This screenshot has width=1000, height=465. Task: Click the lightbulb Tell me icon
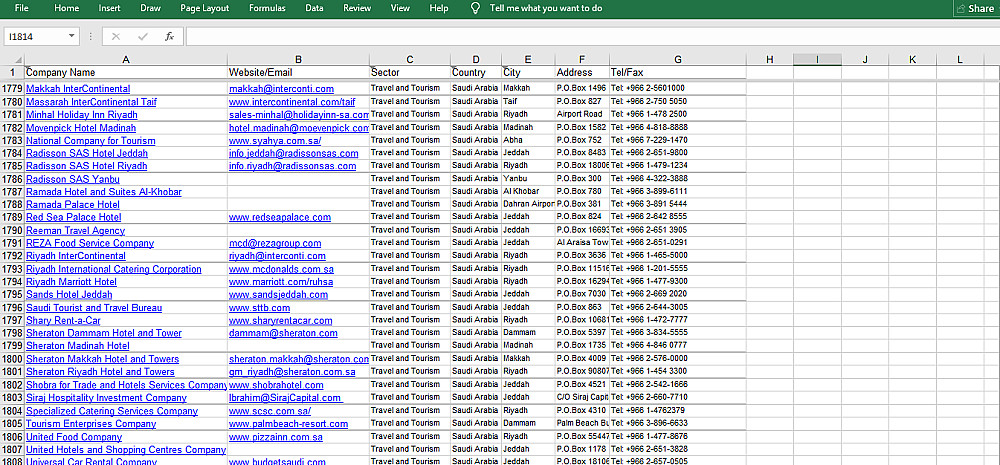tap(475, 8)
